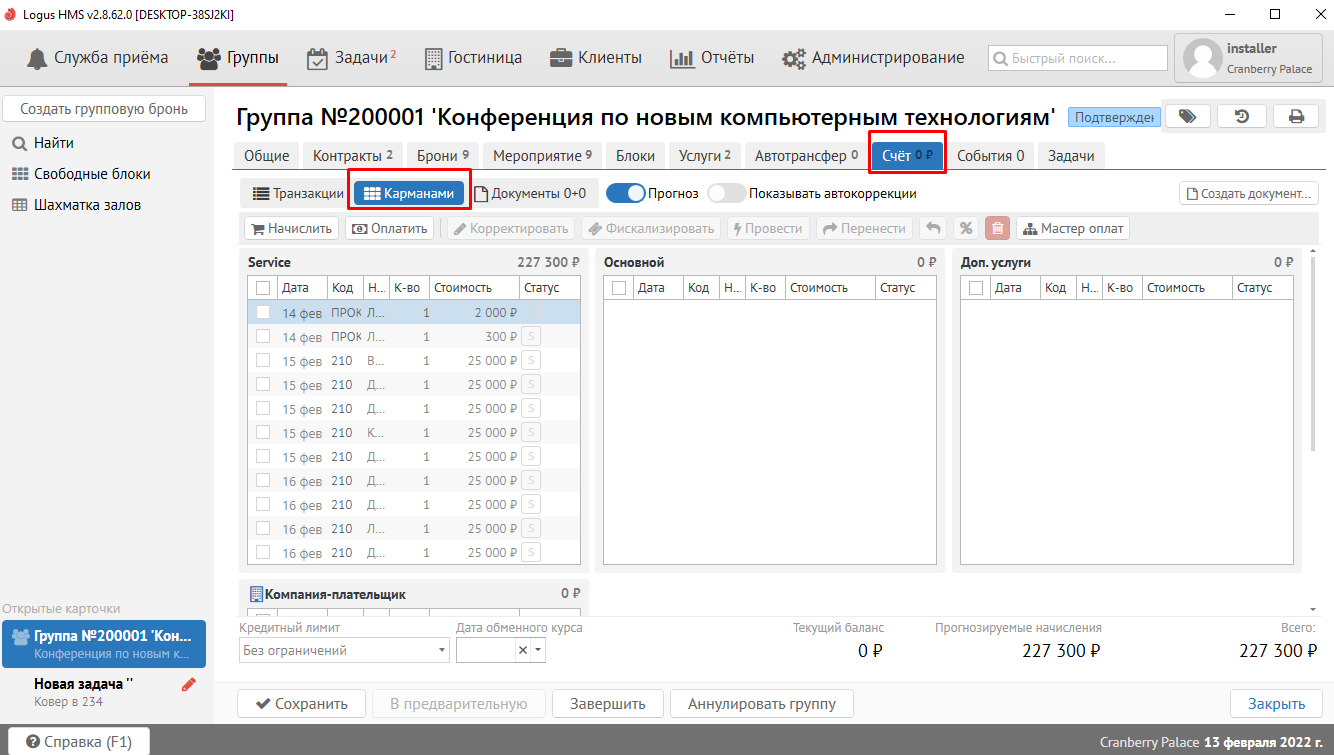Open Шахматка залов in the sidebar
The image size is (1334, 755).
click(x=87, y=205)
